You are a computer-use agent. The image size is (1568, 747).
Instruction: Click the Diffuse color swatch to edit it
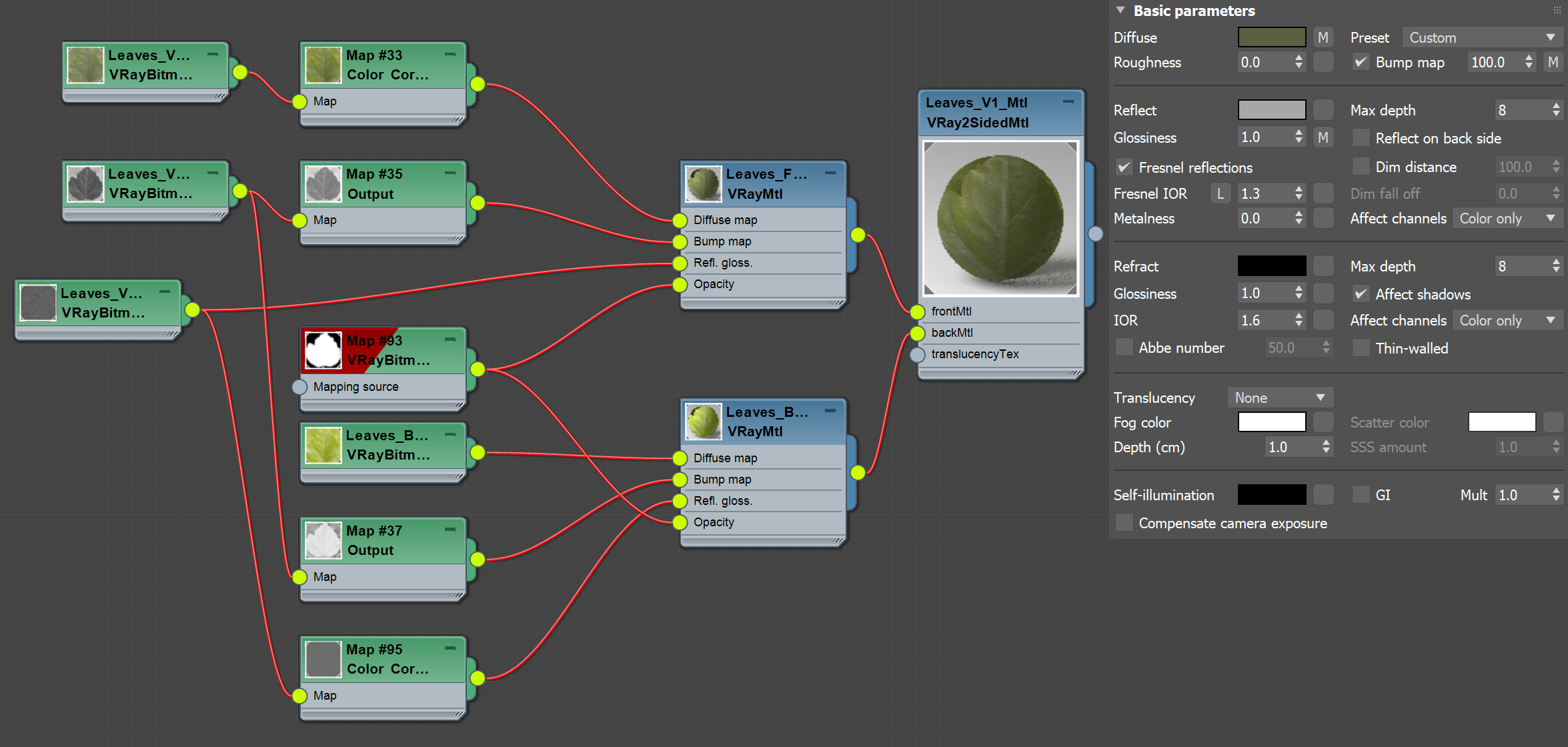click(1271, 37)
